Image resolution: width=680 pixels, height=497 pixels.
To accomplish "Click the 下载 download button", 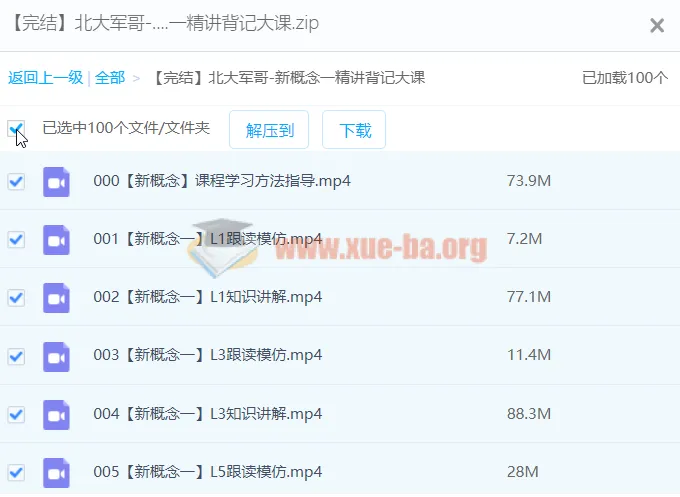I will (x=354, y=130).
